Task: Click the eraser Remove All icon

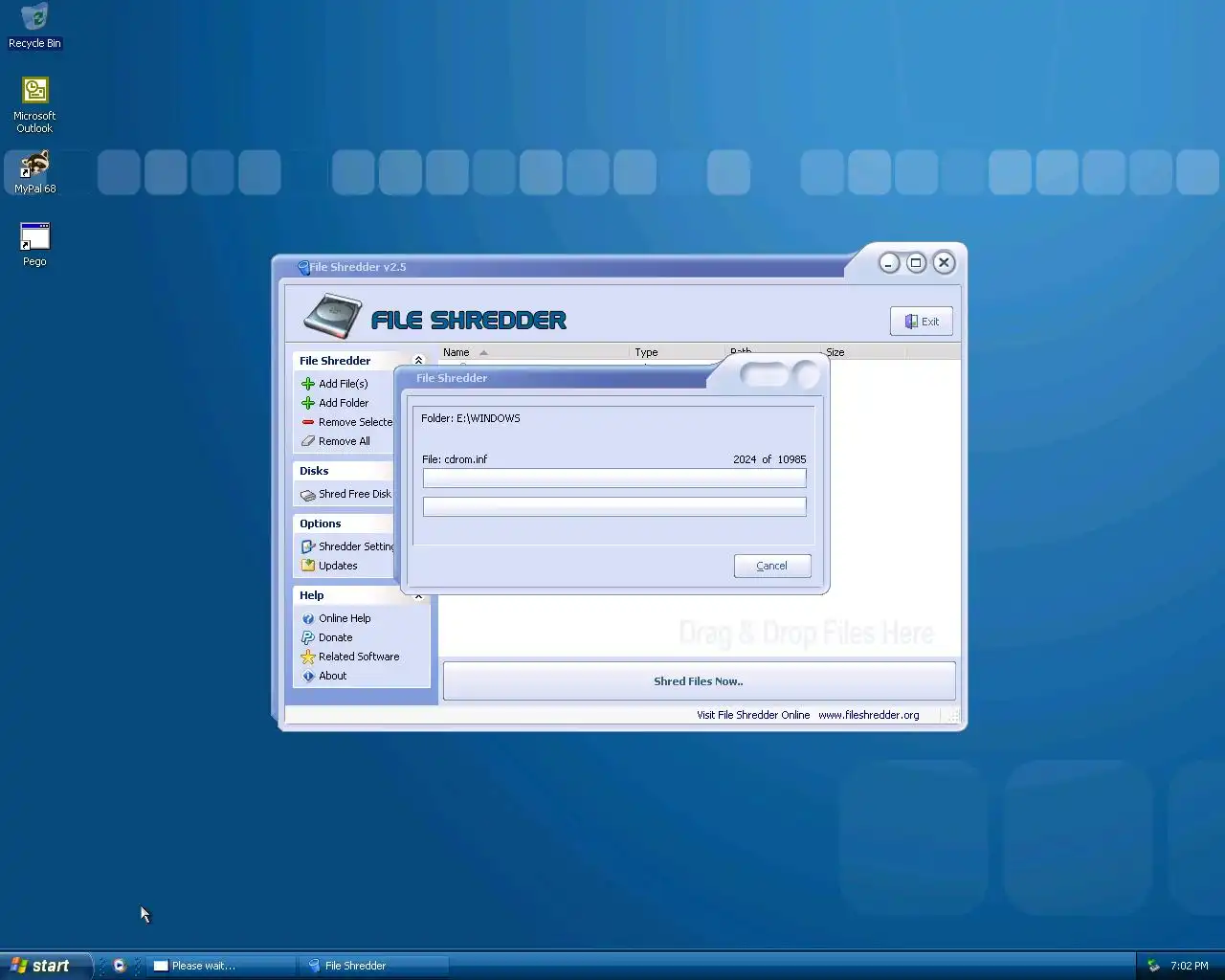Action: (308, 441)
